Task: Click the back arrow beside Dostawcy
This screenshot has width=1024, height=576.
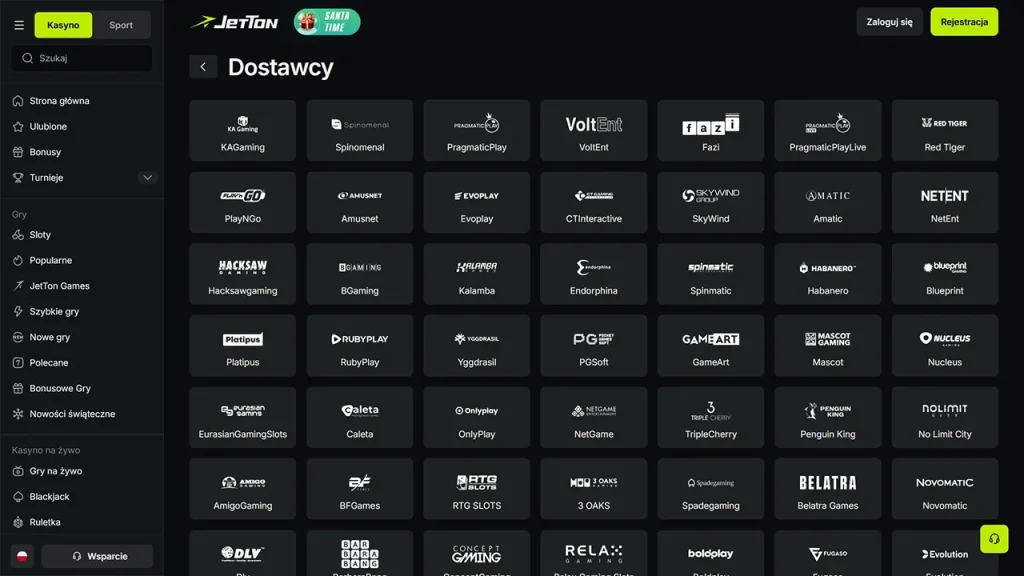Action: (x=203, y=67)
